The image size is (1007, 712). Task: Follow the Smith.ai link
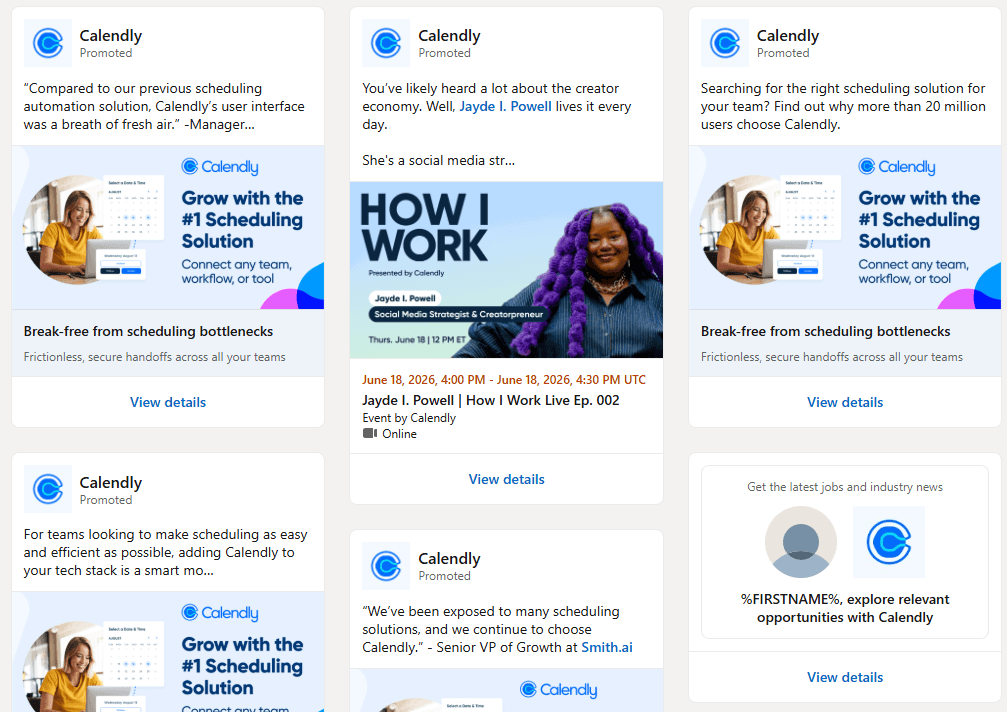[607, 647]
